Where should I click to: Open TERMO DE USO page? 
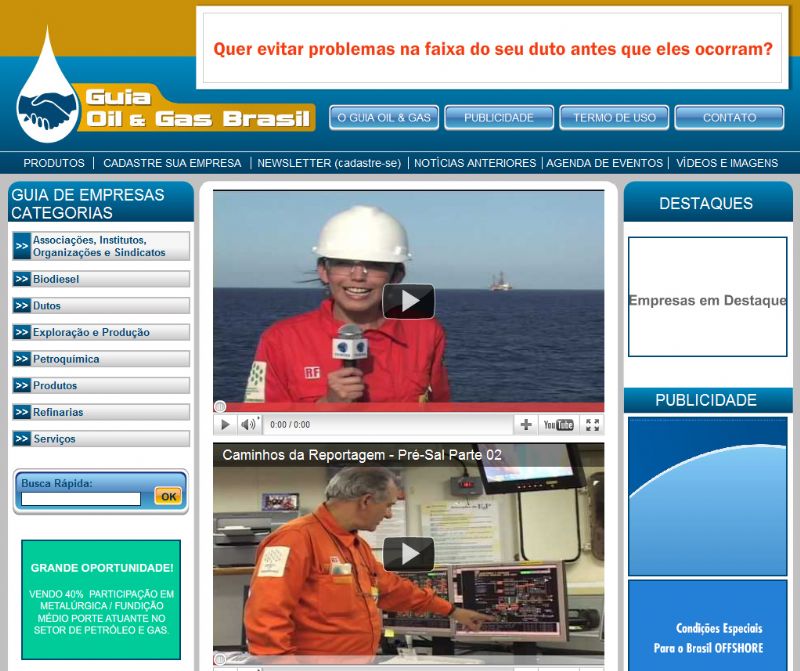614,118
